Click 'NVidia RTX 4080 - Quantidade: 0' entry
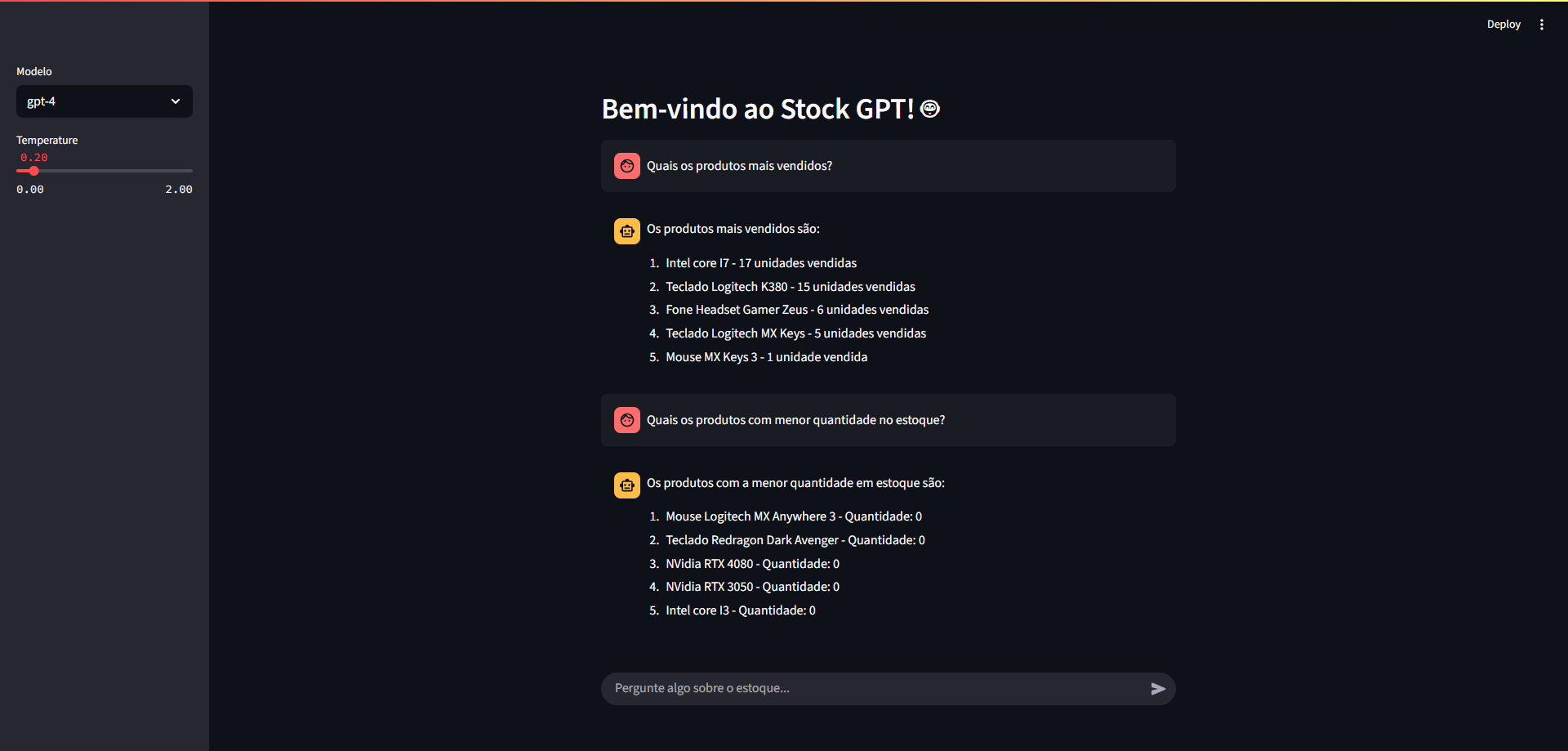1568x751 pixels. click(x=752, y=564)
